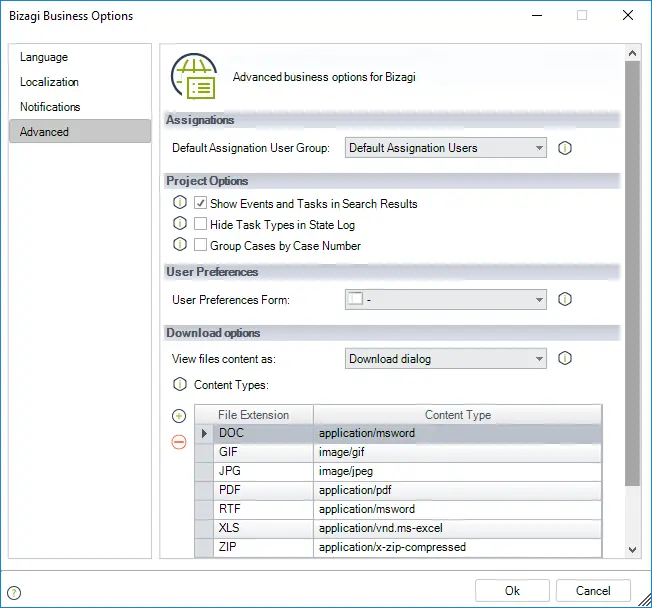
Task: Click info icon beside Show Events and Tasks
Action: click(x=180, y=203)
